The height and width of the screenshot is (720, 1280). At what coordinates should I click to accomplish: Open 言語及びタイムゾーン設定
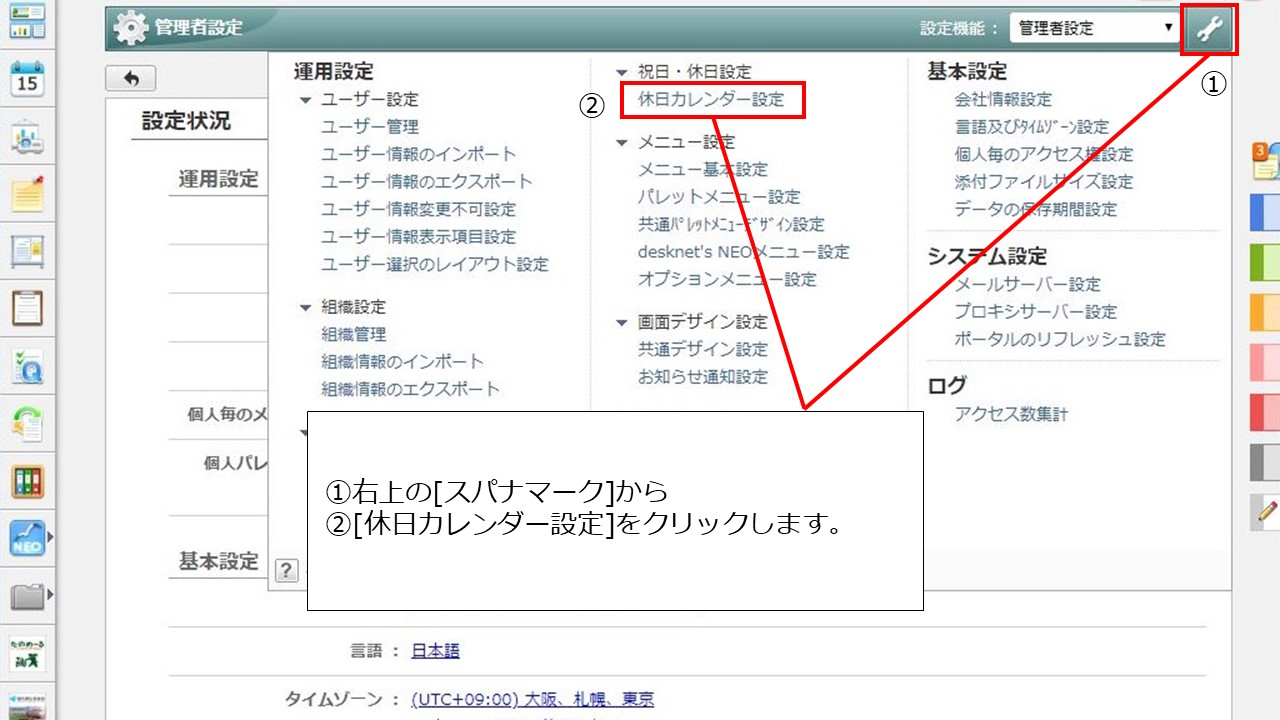coord(1032,127)
